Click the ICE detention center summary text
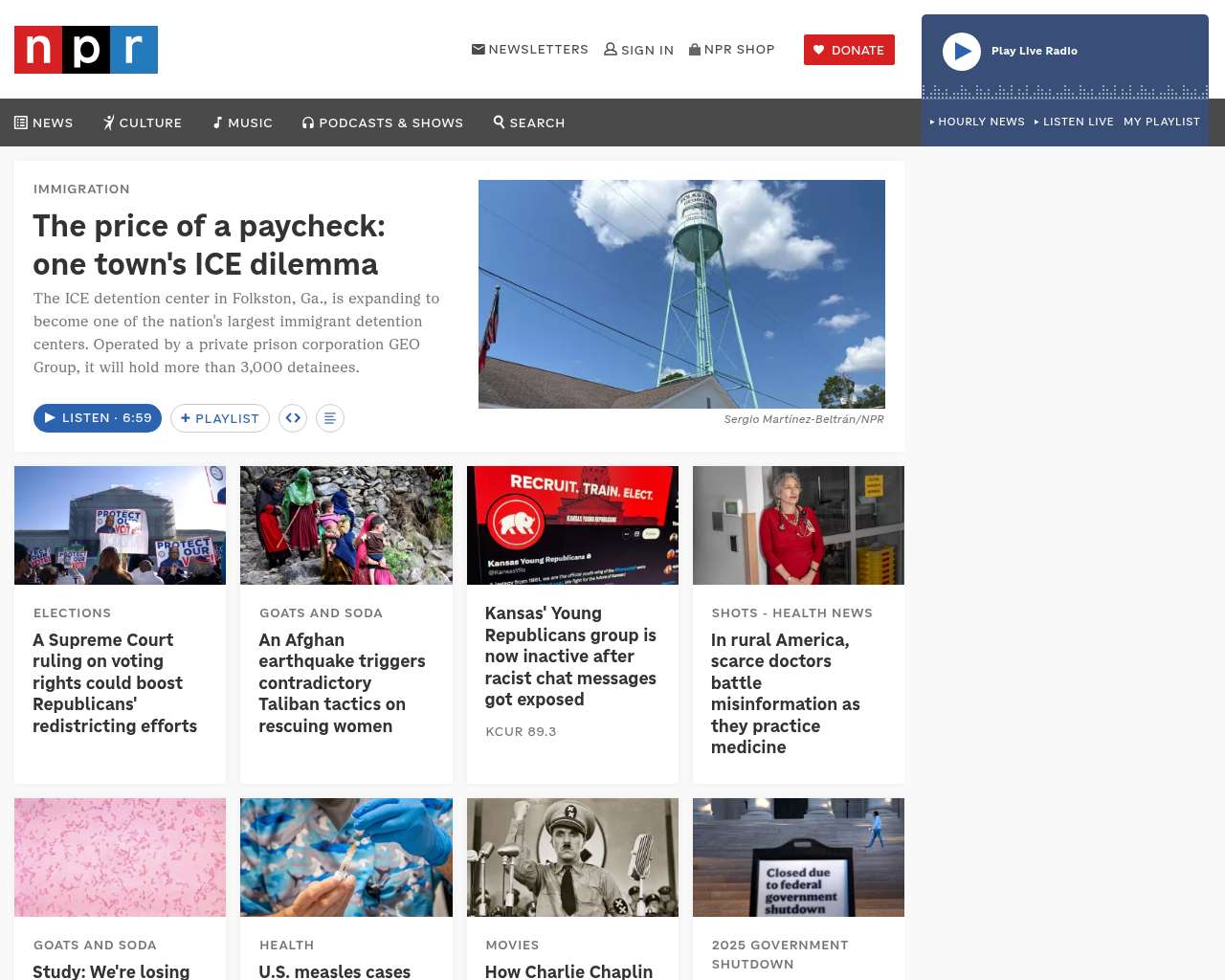This screenshot has height=980, width=1225. (236, 333)
